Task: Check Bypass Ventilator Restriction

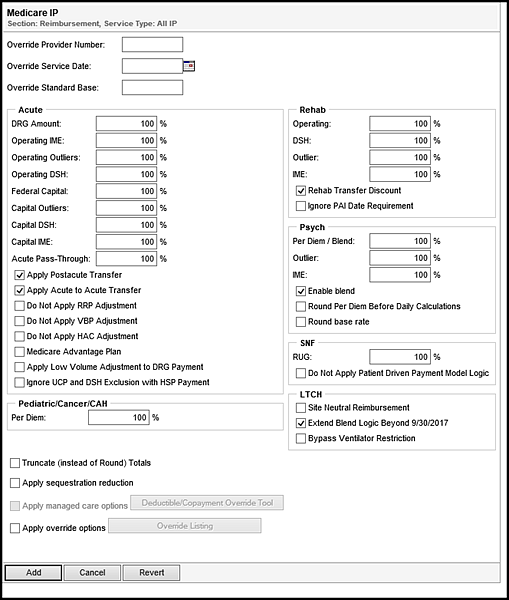Action: click(x=301, y=438)
